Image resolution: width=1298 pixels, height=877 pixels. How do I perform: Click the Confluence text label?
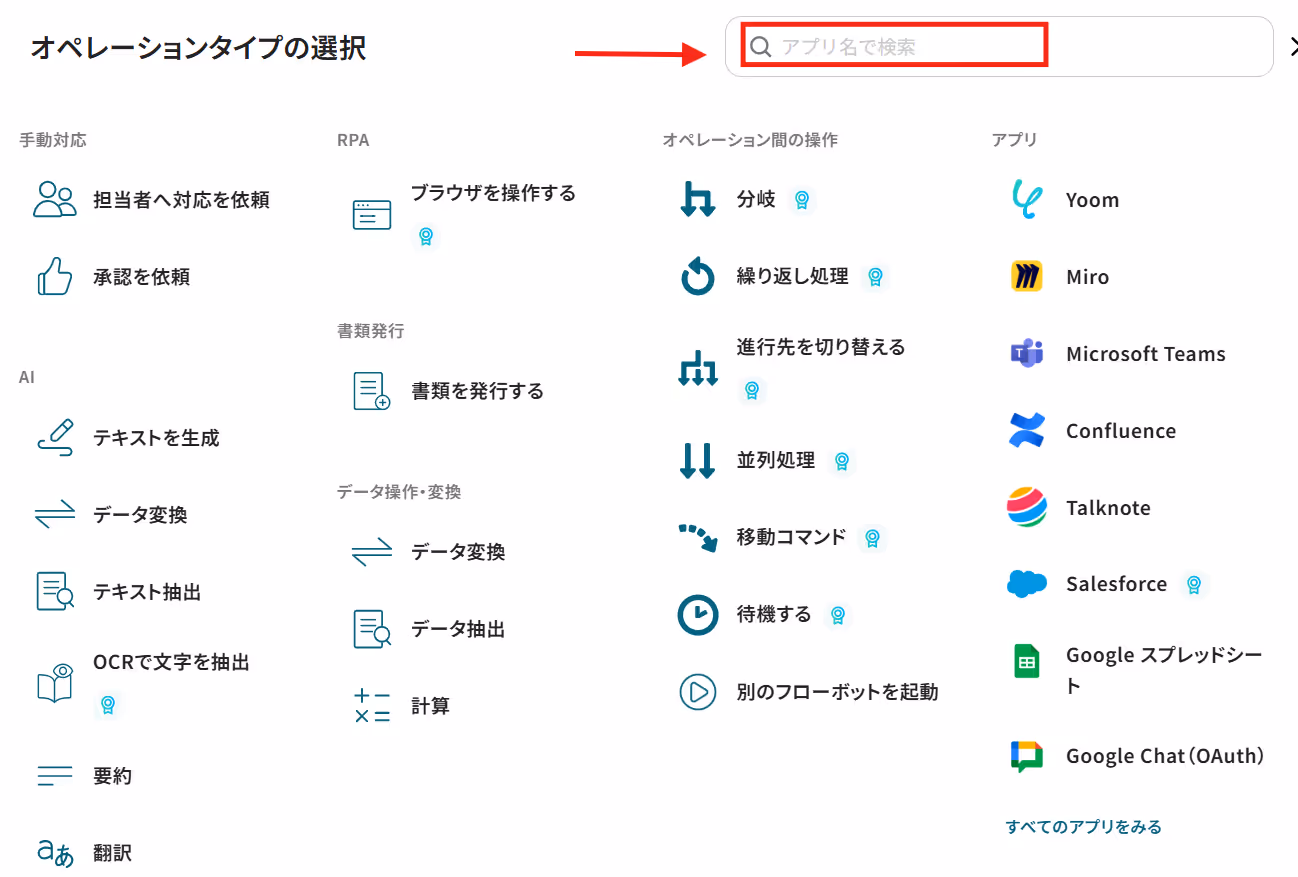(1121, 431)
